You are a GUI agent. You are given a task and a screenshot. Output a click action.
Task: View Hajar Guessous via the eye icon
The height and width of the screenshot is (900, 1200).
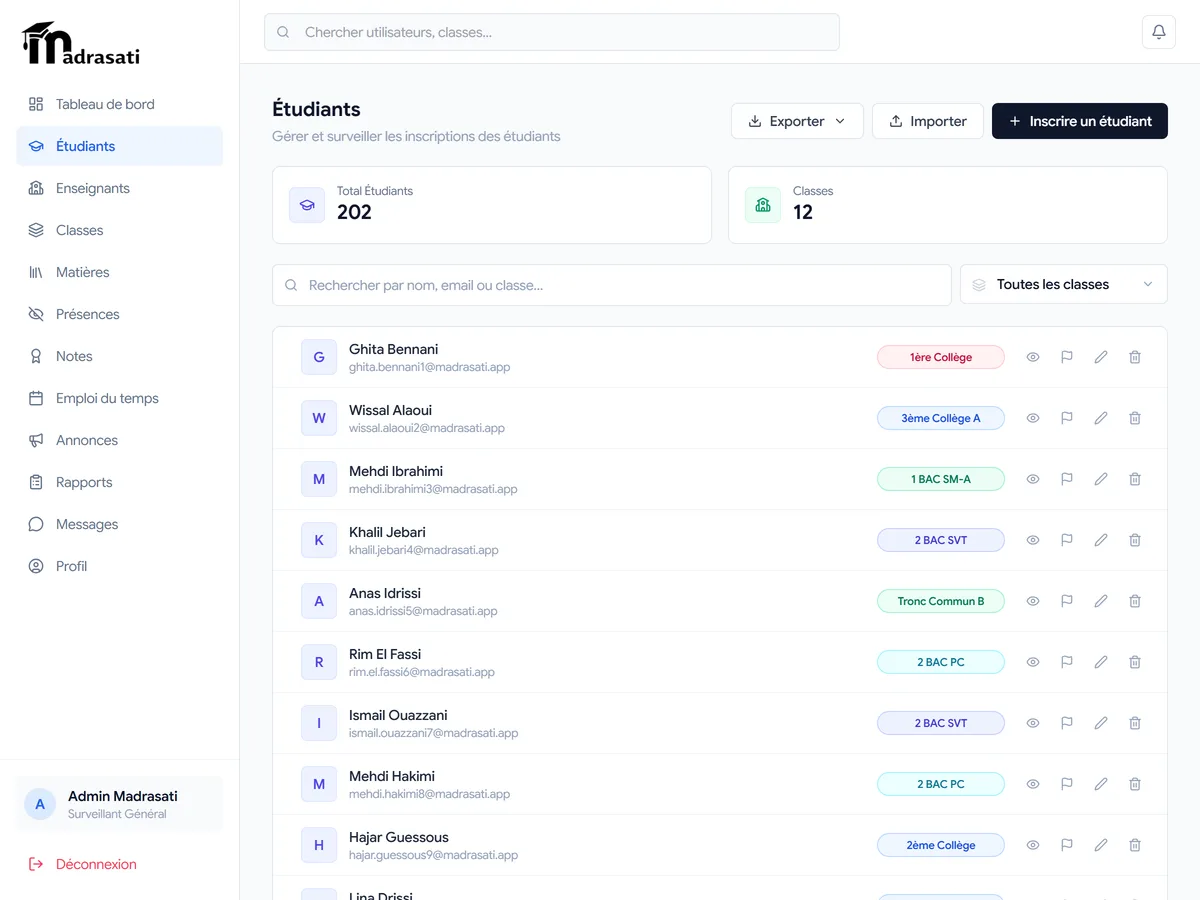coord(1033,845)
